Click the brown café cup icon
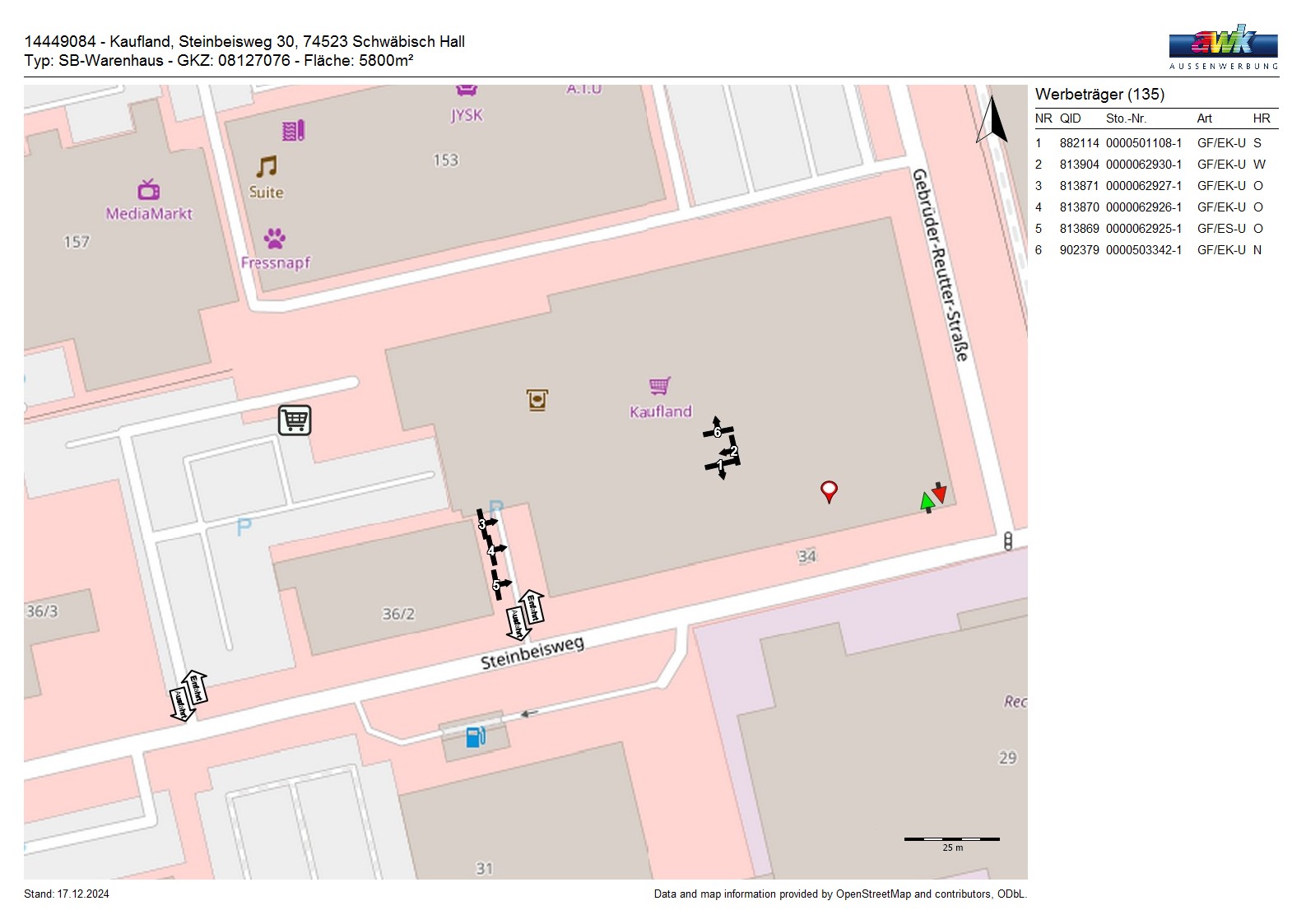The image size is (1306, 924). [537, 400]
